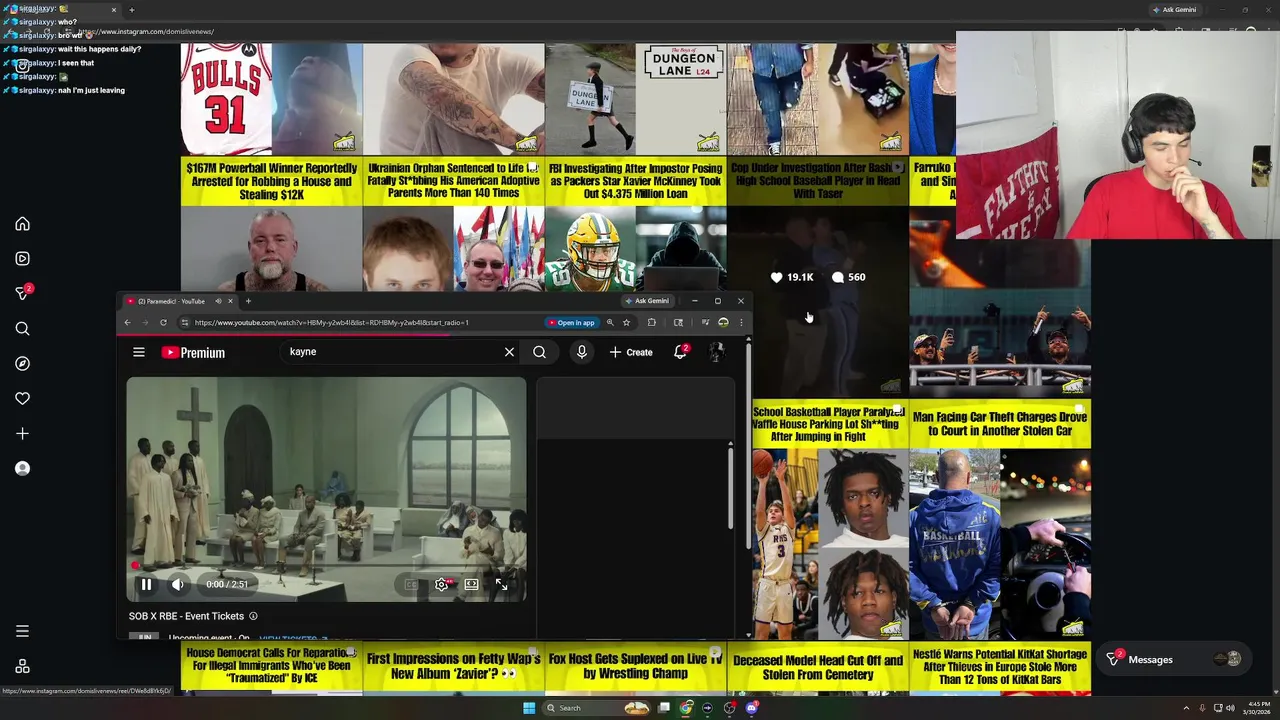Screen dimensions: 1280x720
Task: Click Ask Gemini in the YouTube window
Action: 647,301
